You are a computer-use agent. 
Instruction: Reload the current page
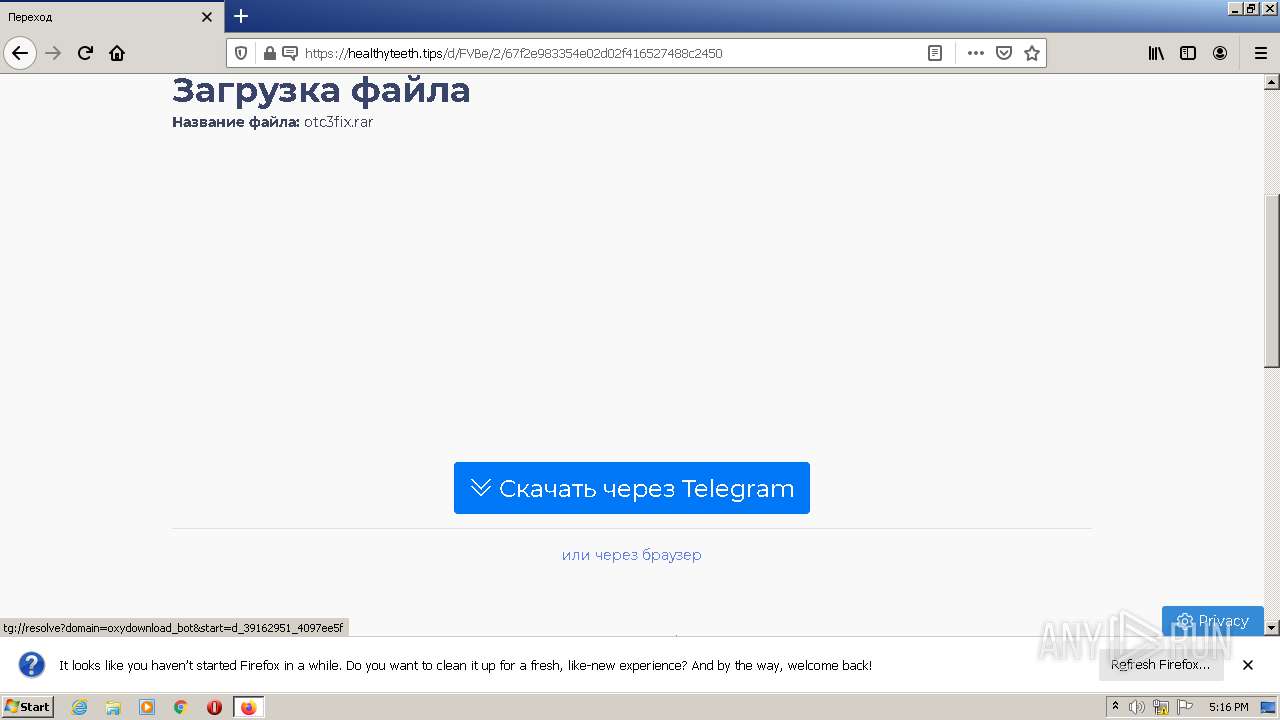point(85,53)
